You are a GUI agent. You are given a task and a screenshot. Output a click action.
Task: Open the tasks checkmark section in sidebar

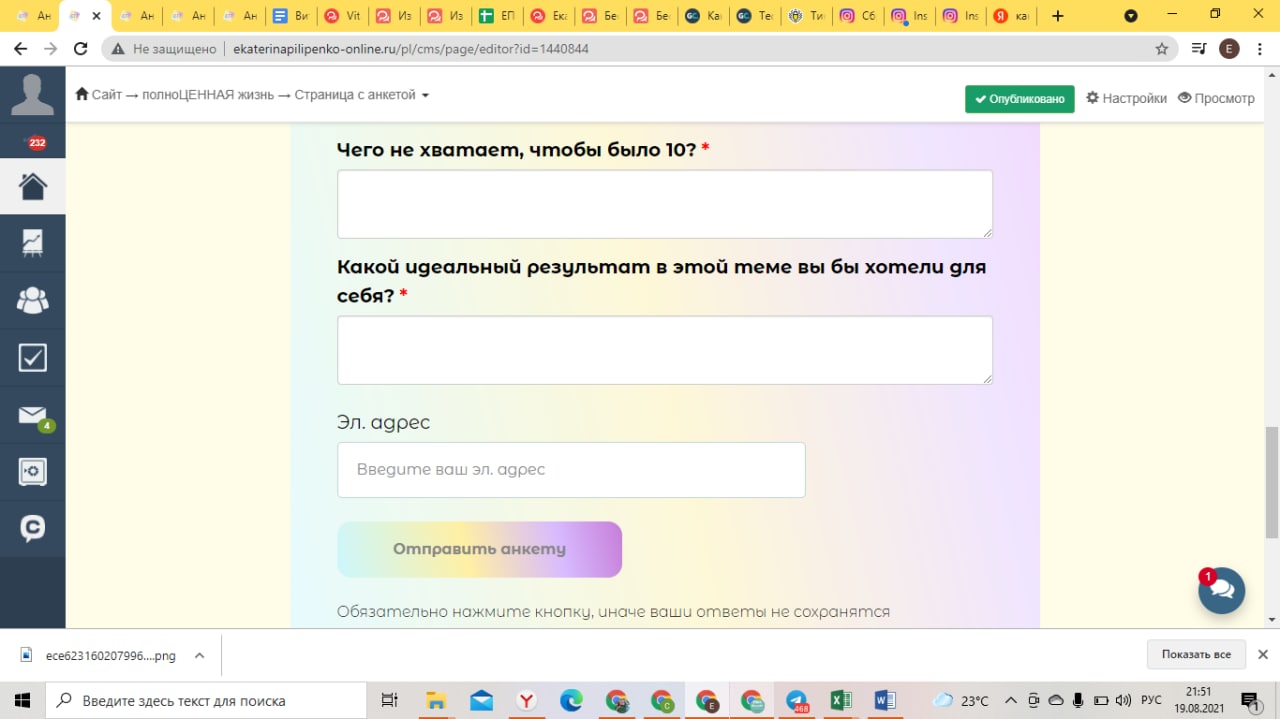point(32,357)
